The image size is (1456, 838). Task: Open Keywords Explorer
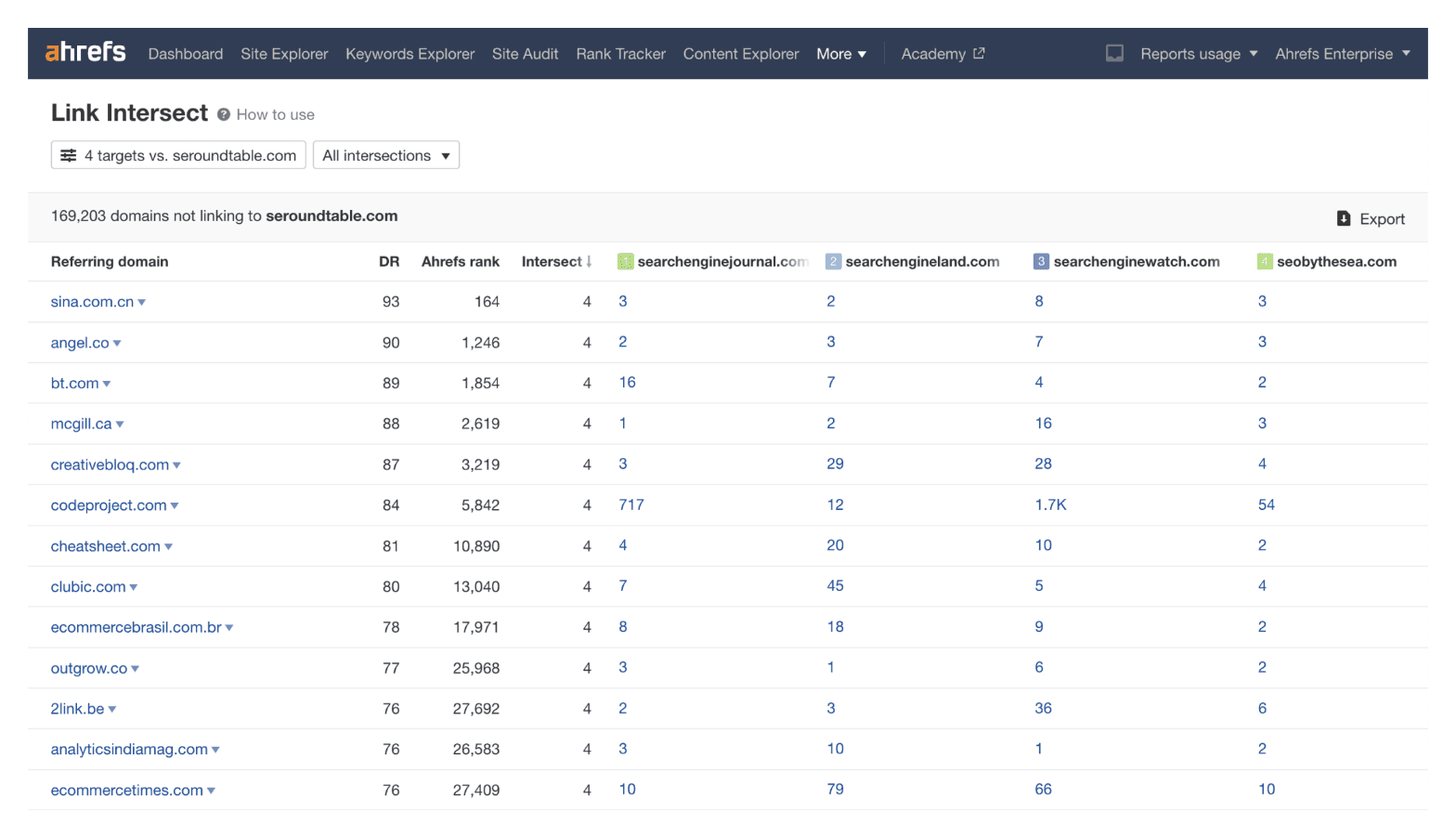pyautogui.click(x=409, y=54)
